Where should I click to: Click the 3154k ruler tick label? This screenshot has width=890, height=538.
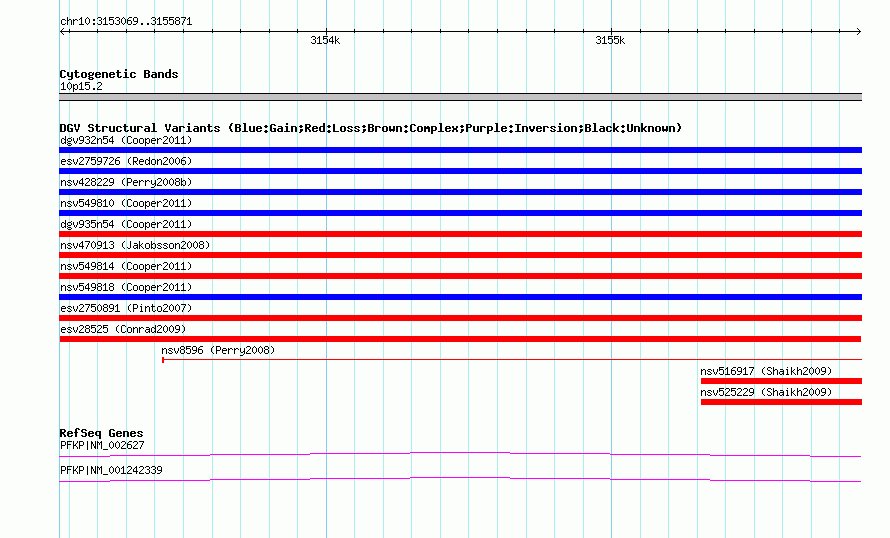pos(325,40)
